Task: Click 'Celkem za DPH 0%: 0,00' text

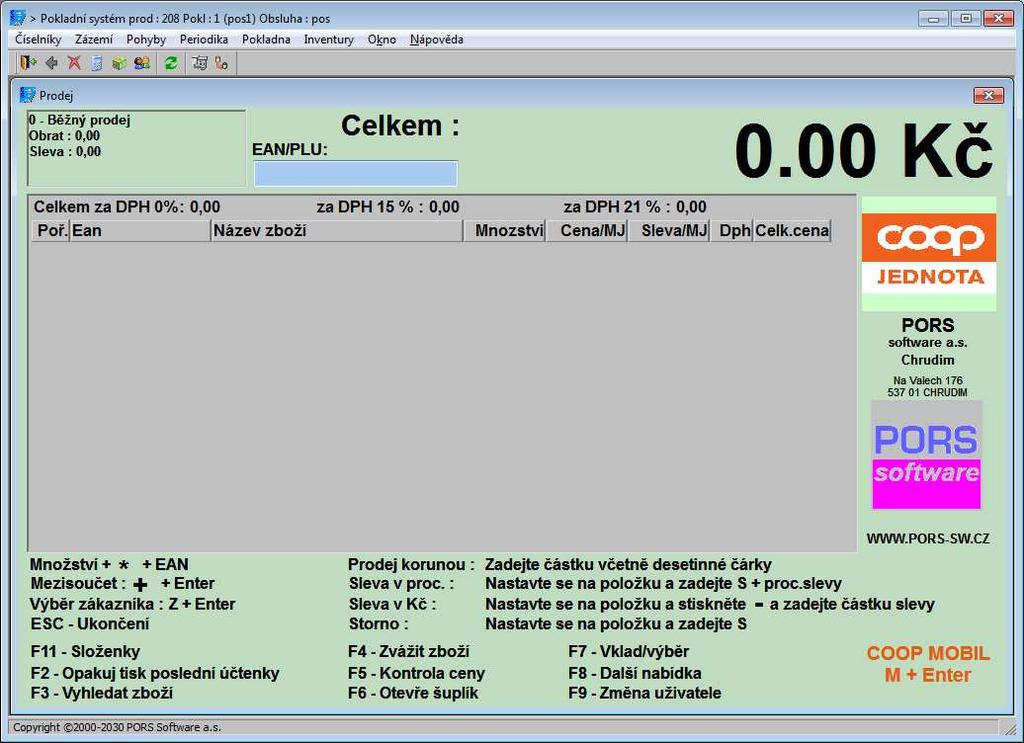Action: pos(127,207)
